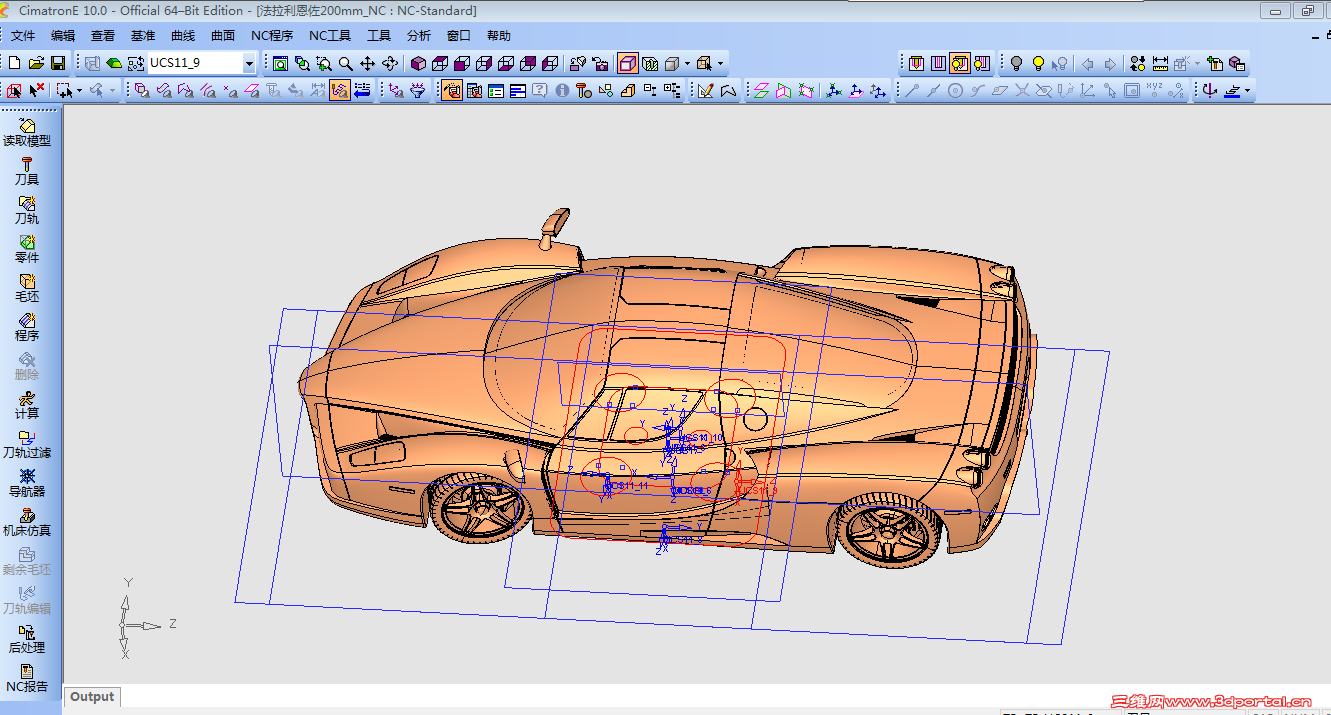
Task: Expand the dropdown arrow beside the cube-with-cursor icon
Action: pos(720,63)
